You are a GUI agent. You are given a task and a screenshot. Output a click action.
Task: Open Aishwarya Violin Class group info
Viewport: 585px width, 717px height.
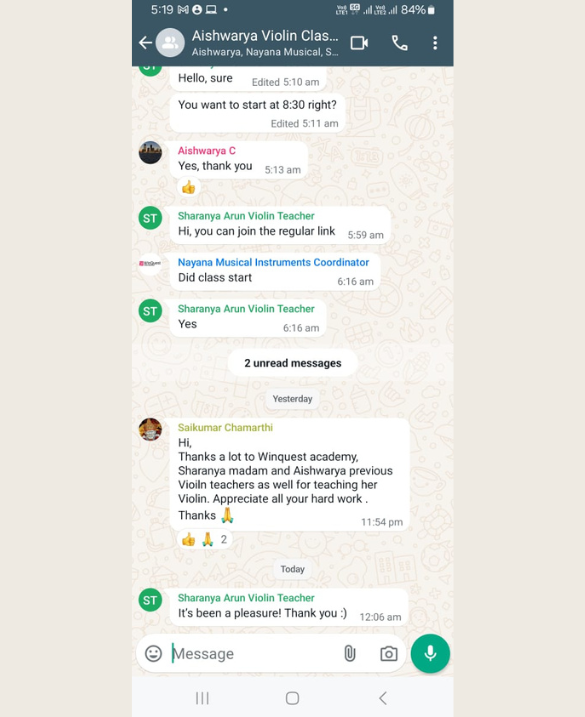pos(265,43)
